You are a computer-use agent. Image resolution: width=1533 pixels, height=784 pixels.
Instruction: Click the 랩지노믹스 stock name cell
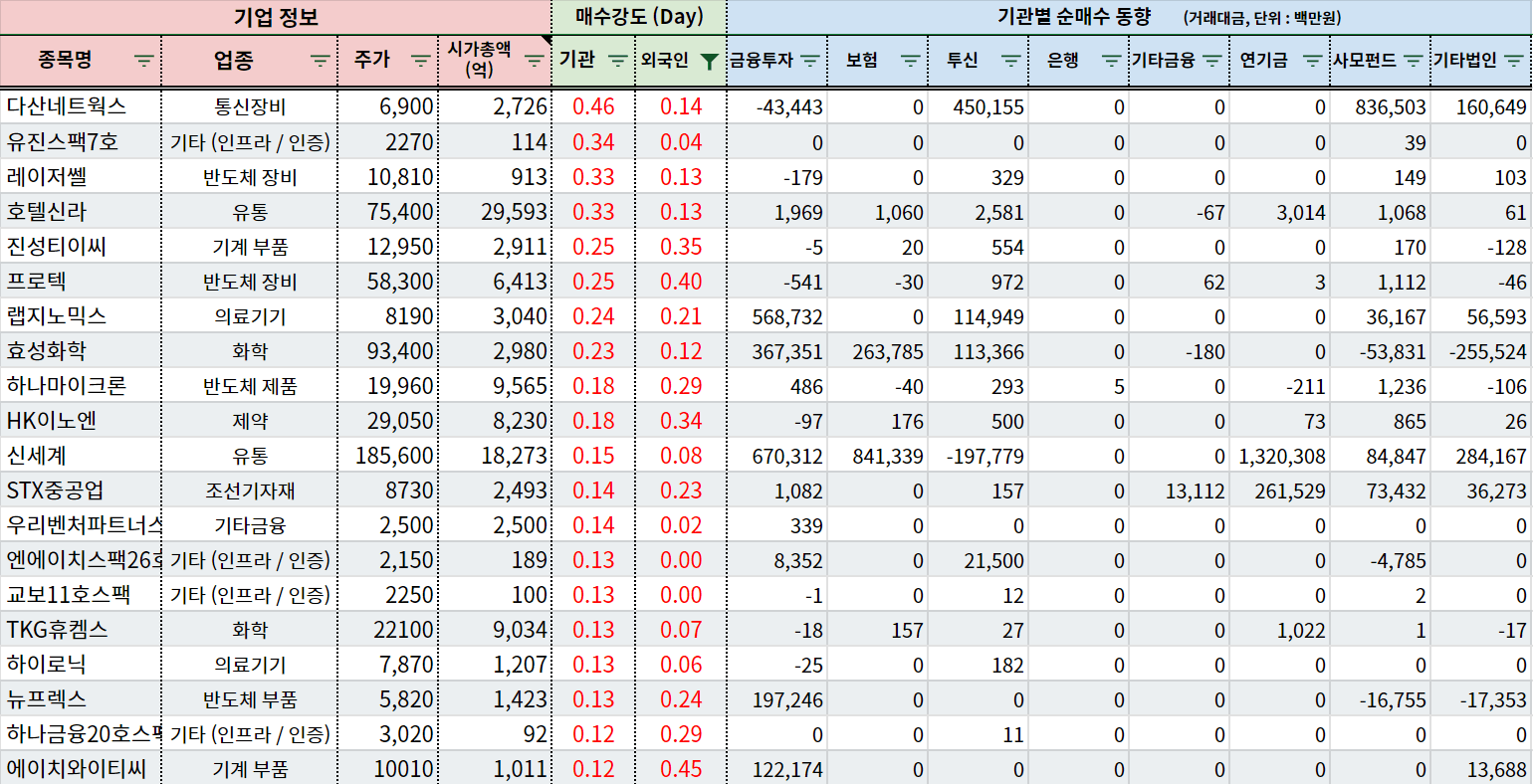pos(80,315)
